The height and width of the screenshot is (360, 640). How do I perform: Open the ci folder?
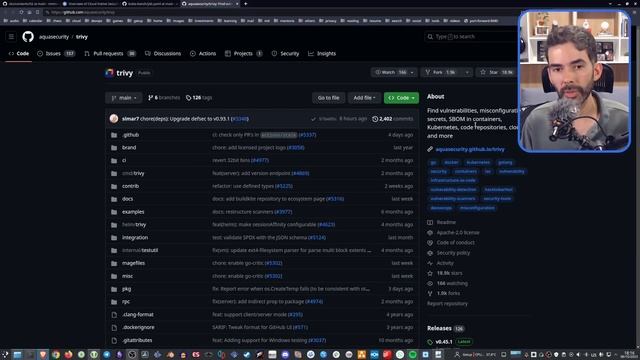[x=124, y=160]
